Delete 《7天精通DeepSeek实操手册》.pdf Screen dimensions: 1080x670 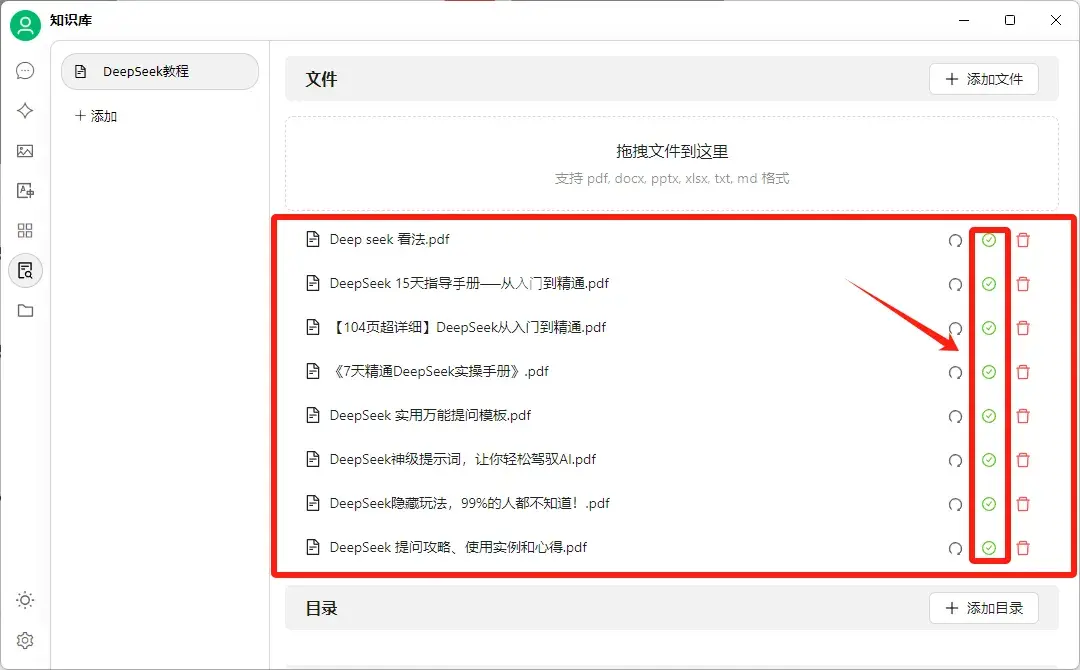pos(1024,373)
